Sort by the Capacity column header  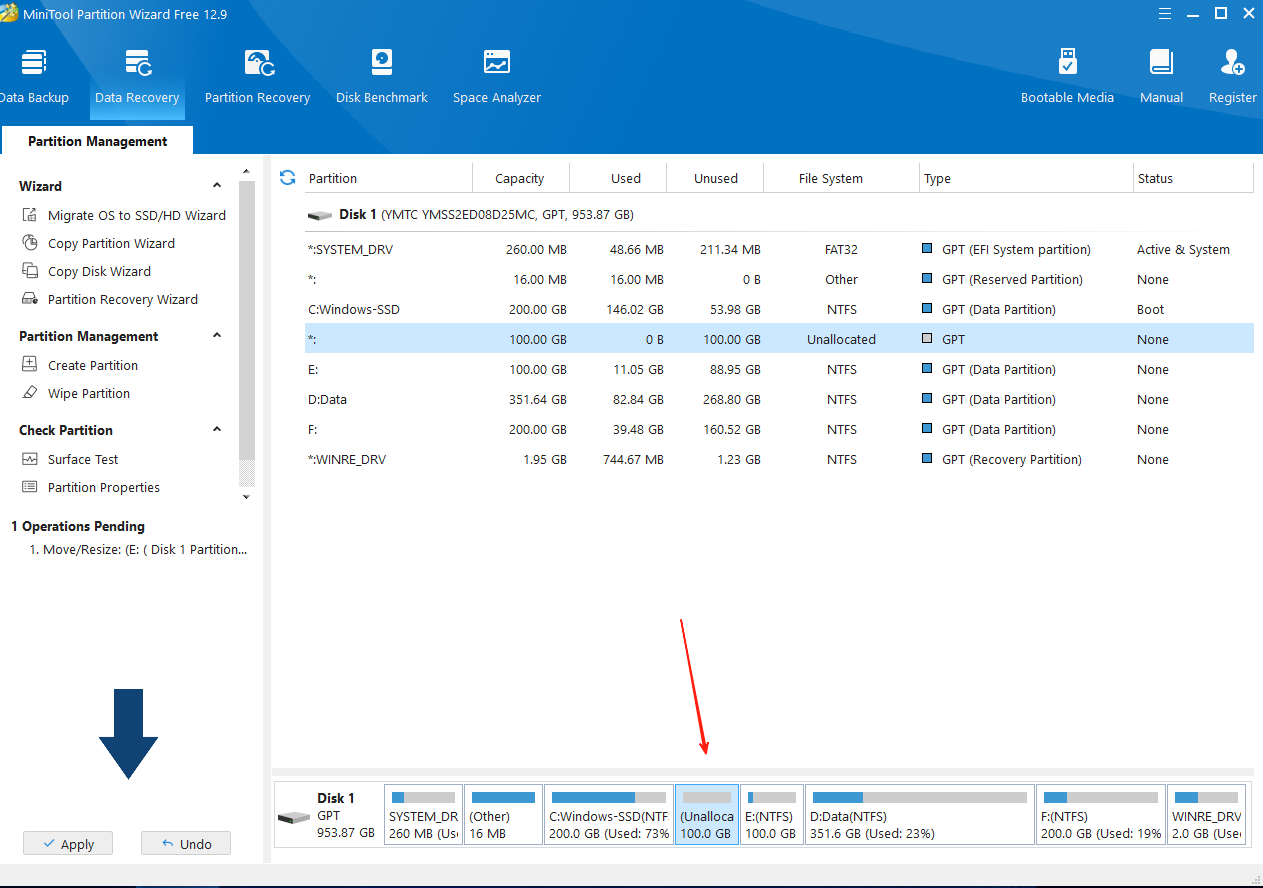click(520, 178)
